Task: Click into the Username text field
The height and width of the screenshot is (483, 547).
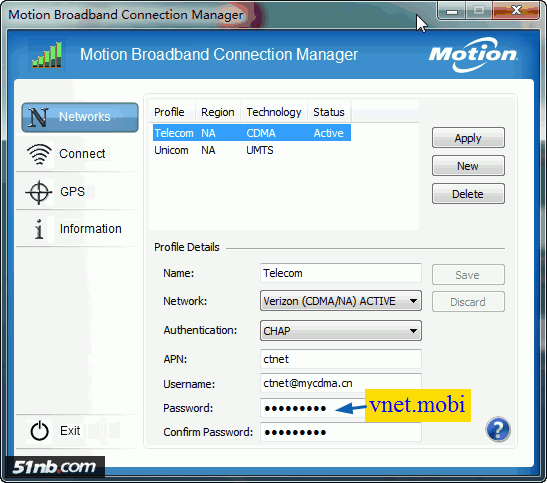Action: click(340, 383)
